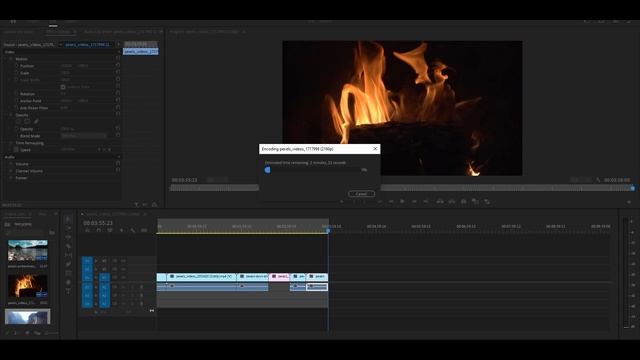
Task: Open the Blend Mode dropdown
Action: [x=84, y=136]
